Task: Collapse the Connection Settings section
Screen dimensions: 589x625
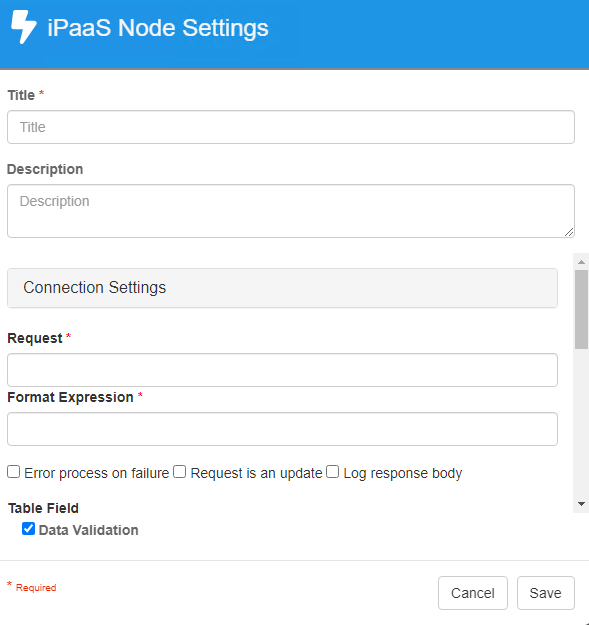Action: pos(282,288)
